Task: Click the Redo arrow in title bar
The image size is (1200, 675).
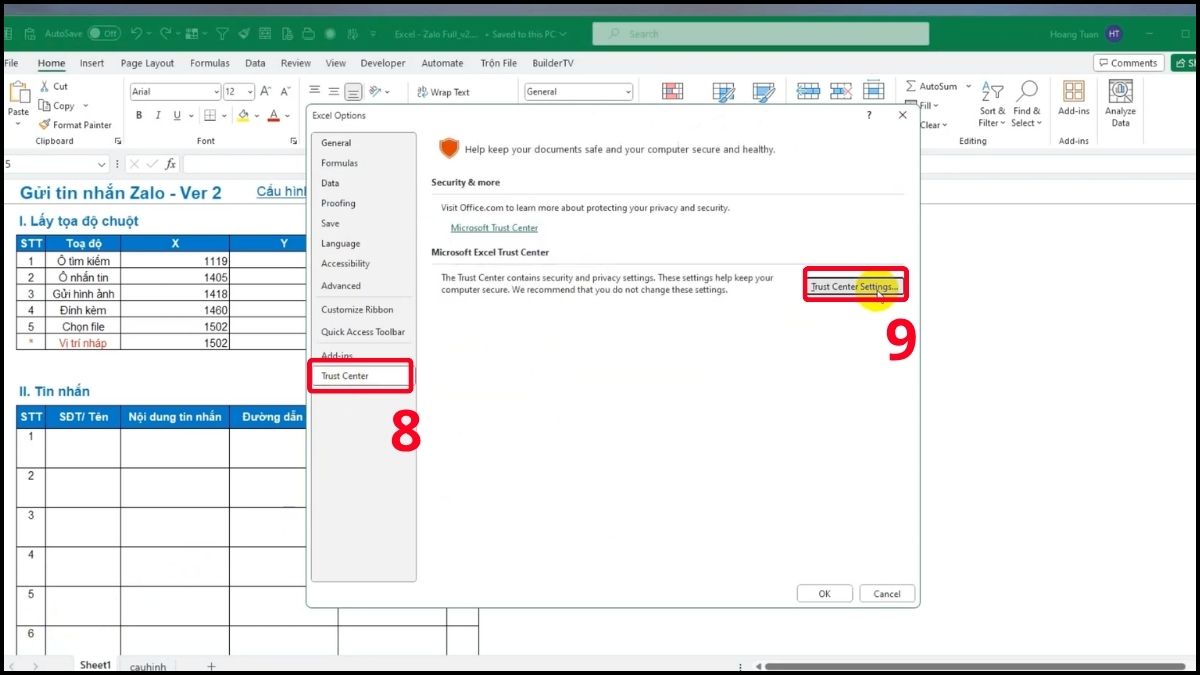Action: tap(165, 33)
